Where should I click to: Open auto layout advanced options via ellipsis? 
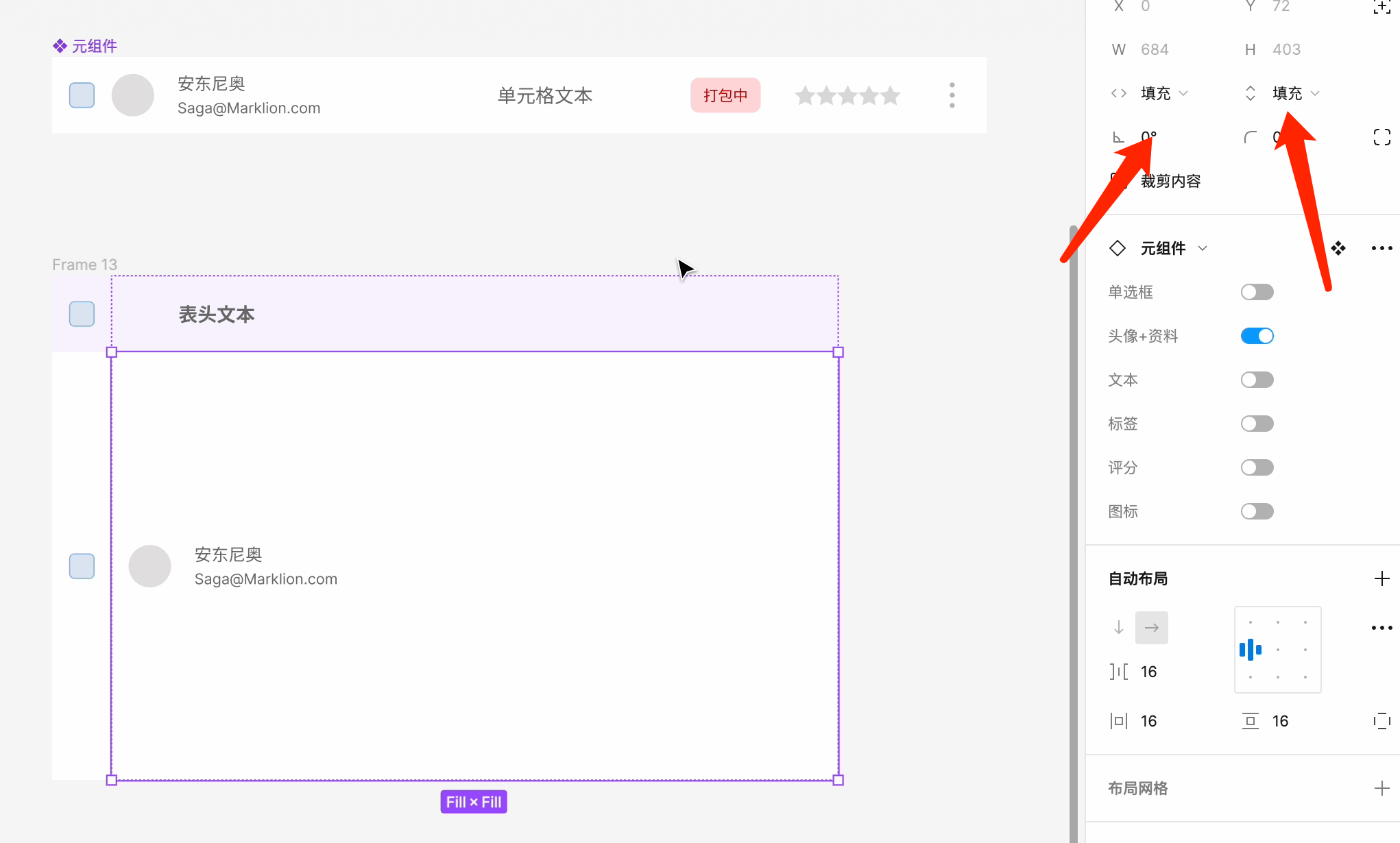[x=1382, y=627]
